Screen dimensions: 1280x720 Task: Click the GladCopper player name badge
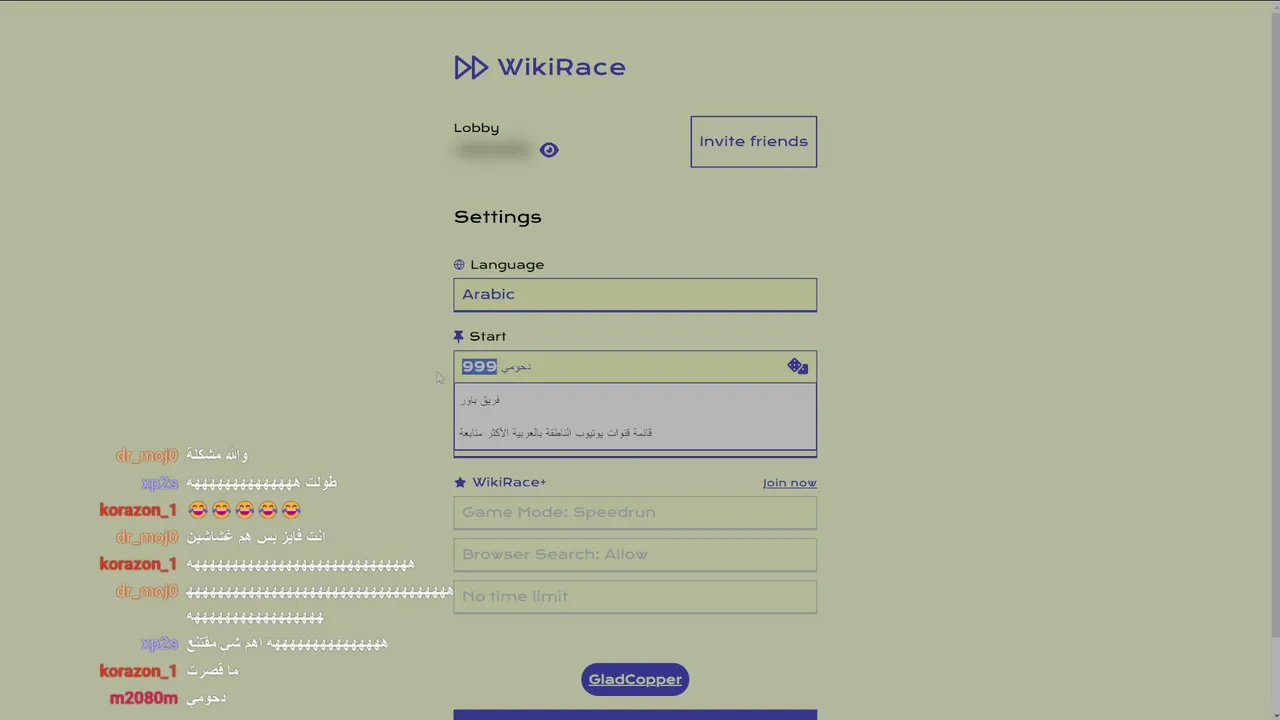pyautogui.click(x=635, y=679)
